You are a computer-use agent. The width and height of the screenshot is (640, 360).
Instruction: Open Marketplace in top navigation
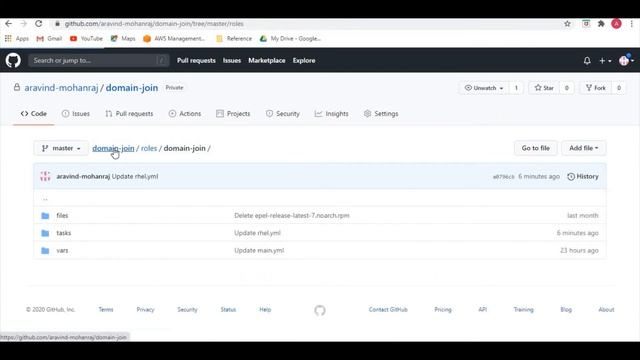pyautogui.click(x=267, y=60)
